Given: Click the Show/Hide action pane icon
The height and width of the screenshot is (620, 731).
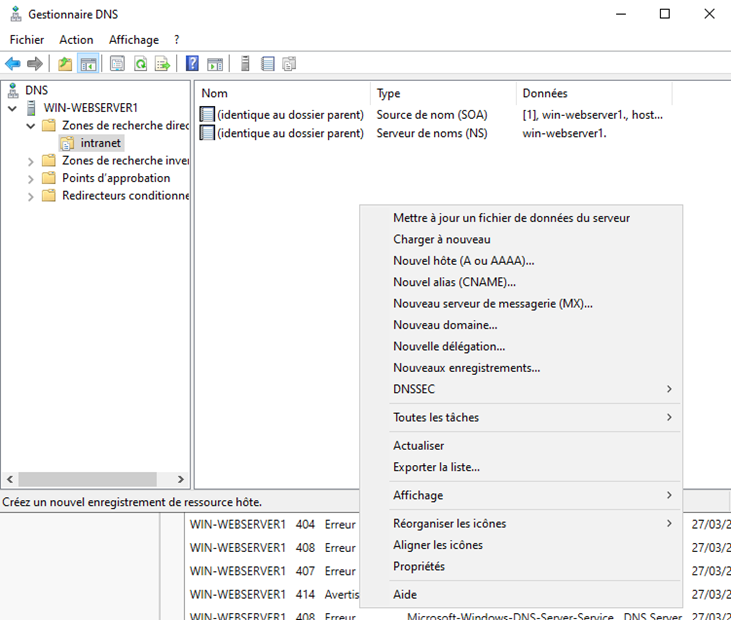Looking at the screenshot, I should point(215,63).
